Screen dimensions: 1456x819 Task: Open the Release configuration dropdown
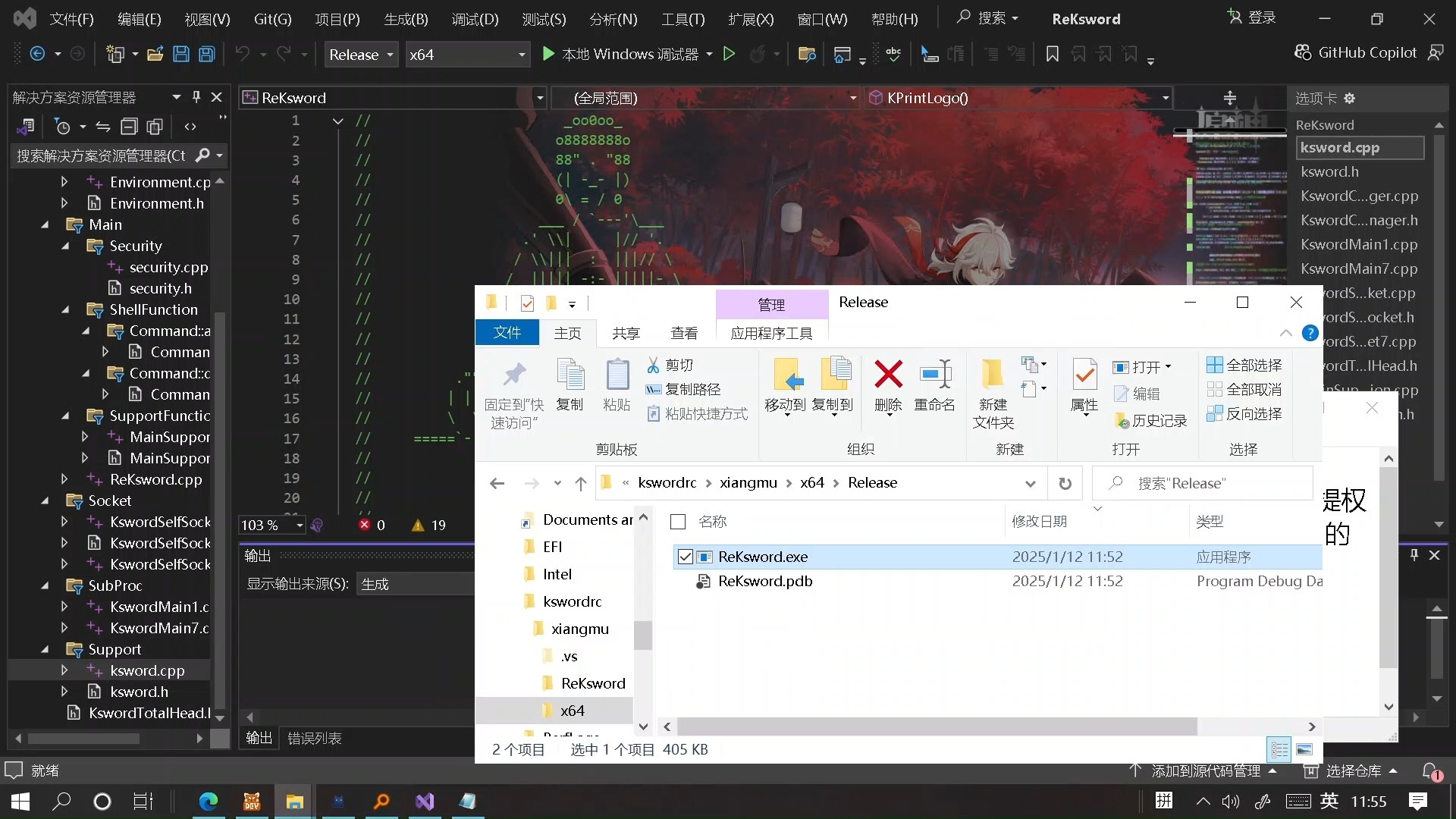coord(361,55)
